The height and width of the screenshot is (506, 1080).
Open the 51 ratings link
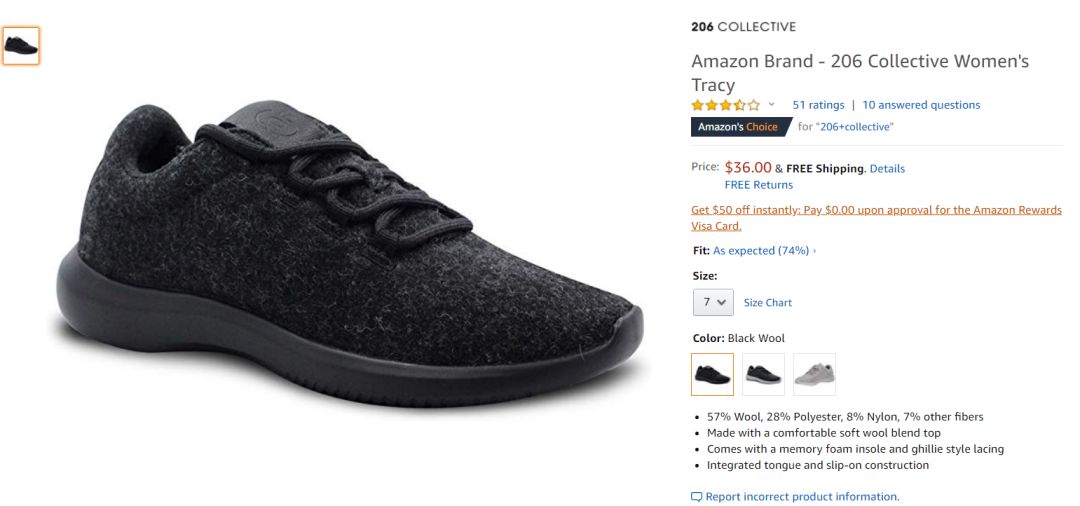pyautogui.click(x=818, y=105)
